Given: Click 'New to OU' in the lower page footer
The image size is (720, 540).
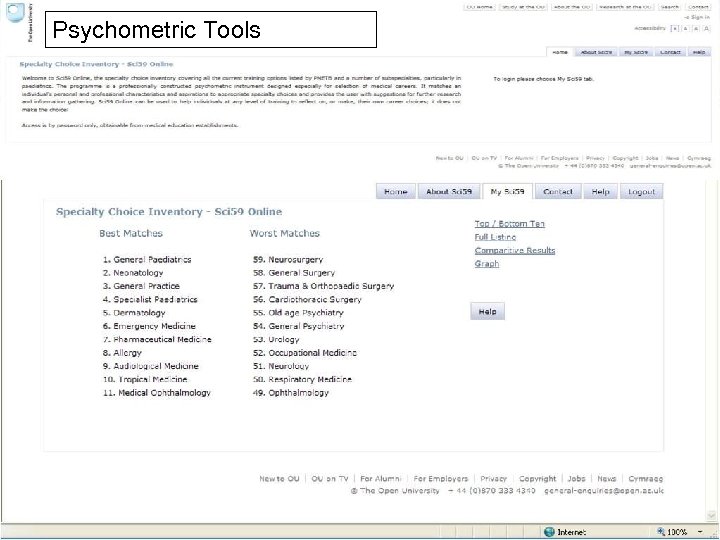Looking at the screenshot, I should point(279,478).
